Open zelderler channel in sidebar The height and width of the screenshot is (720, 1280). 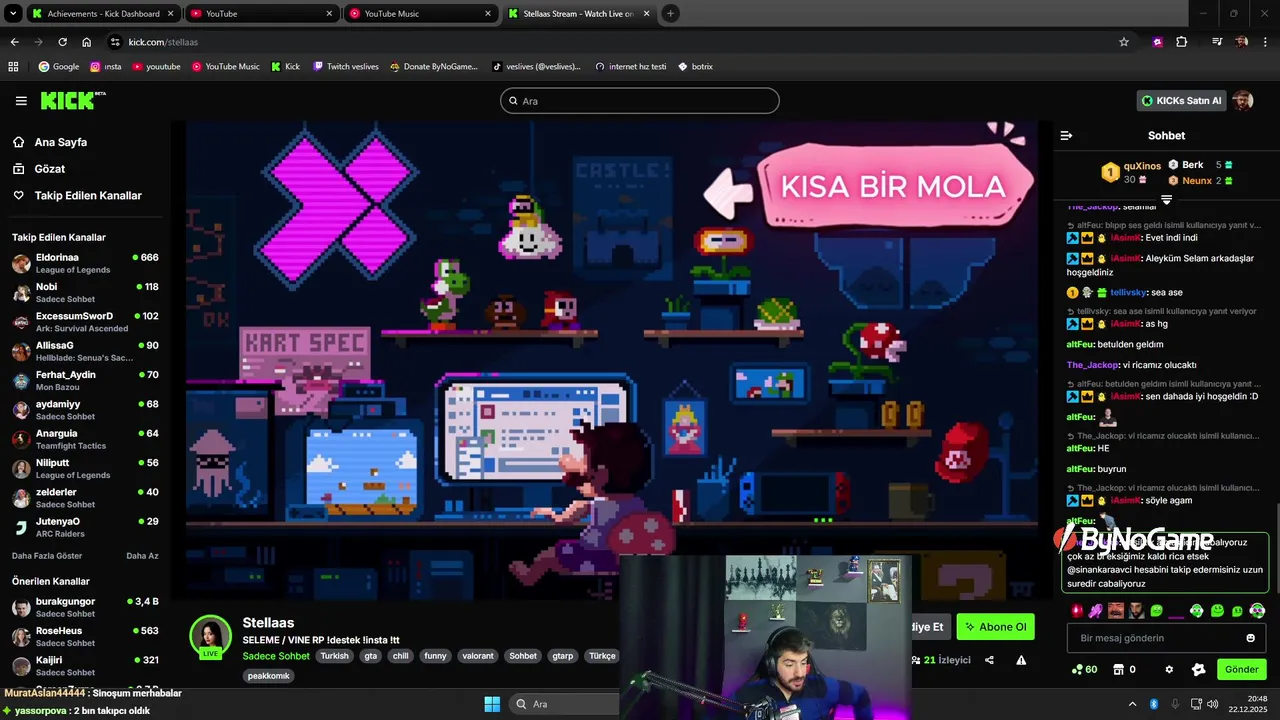pyautogui.click(x=85, y=498)
